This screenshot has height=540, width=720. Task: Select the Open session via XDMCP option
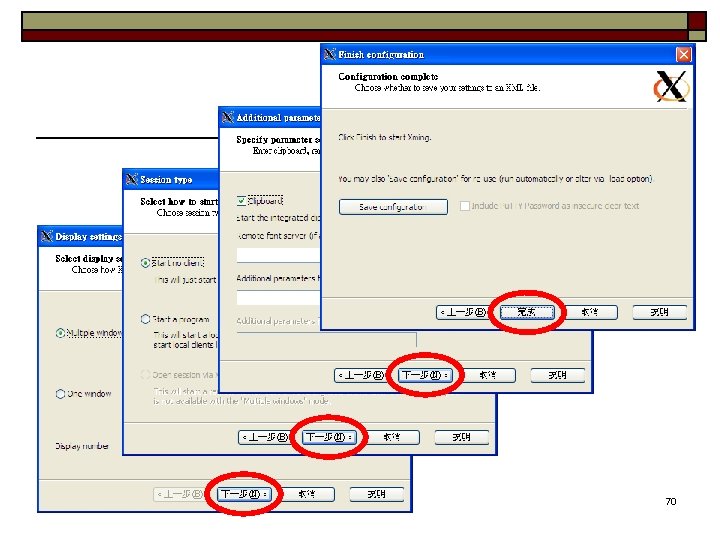click(x=146, y=375)
